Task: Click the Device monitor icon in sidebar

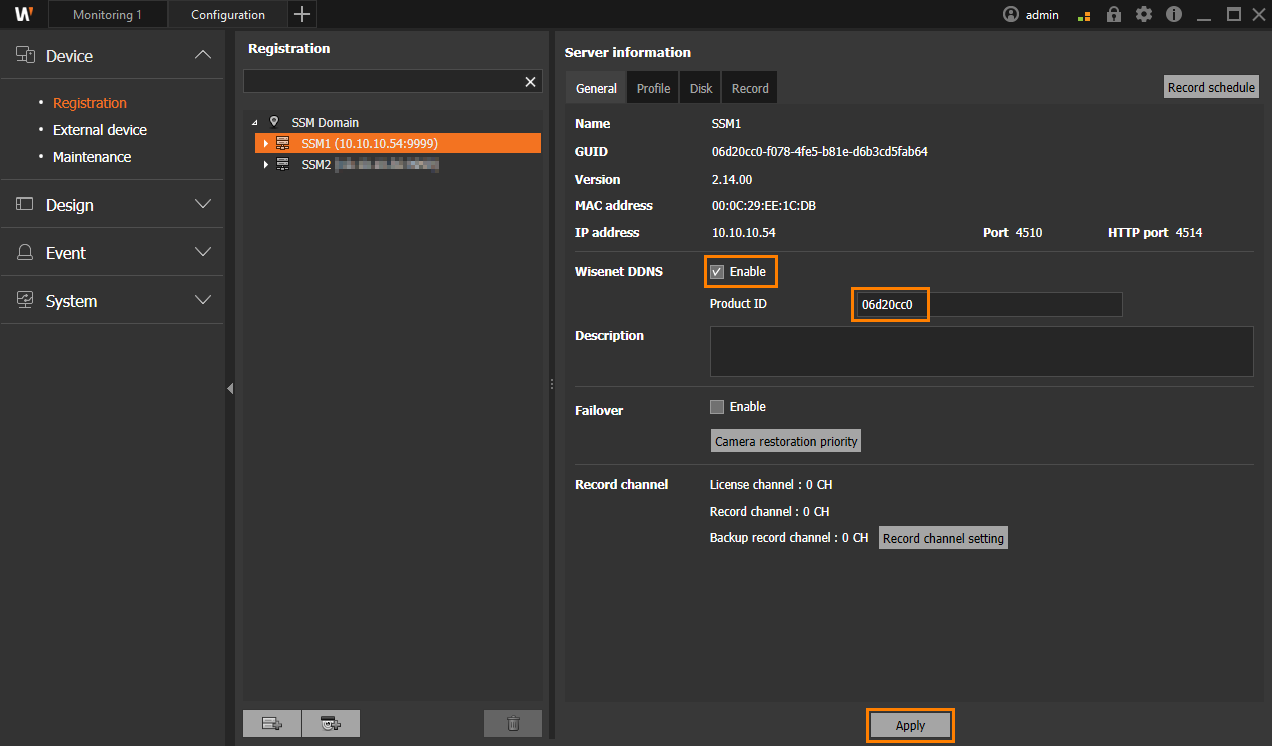Action: click(x=26, y=56)
